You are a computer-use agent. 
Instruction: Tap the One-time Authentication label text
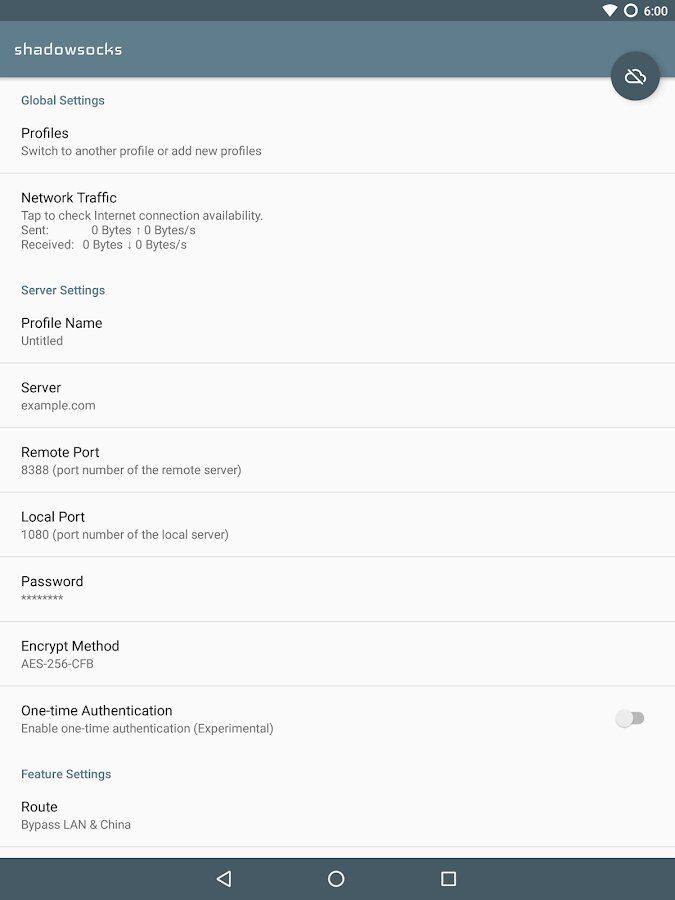96,711
